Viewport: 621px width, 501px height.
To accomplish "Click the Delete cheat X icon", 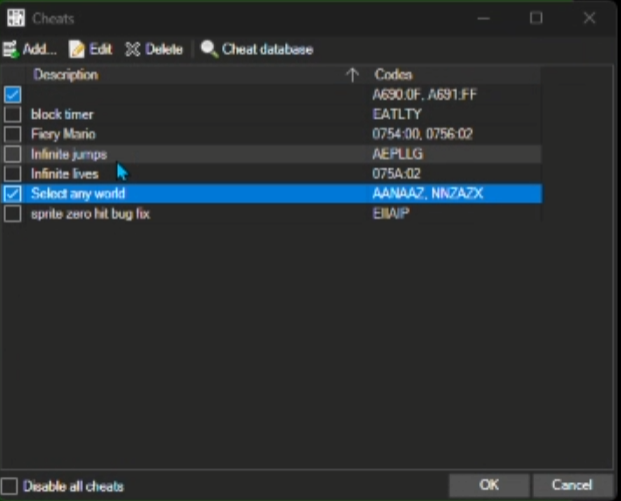I will pyautogui.click(x=132, y=49).
